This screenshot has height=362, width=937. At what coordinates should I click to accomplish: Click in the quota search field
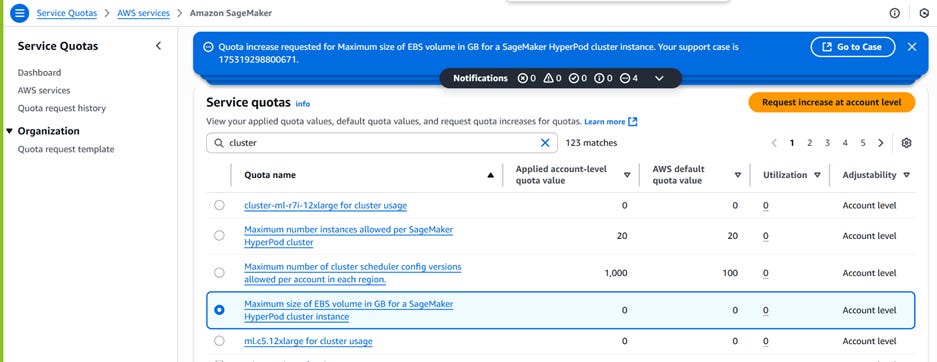tap(382, 143)
